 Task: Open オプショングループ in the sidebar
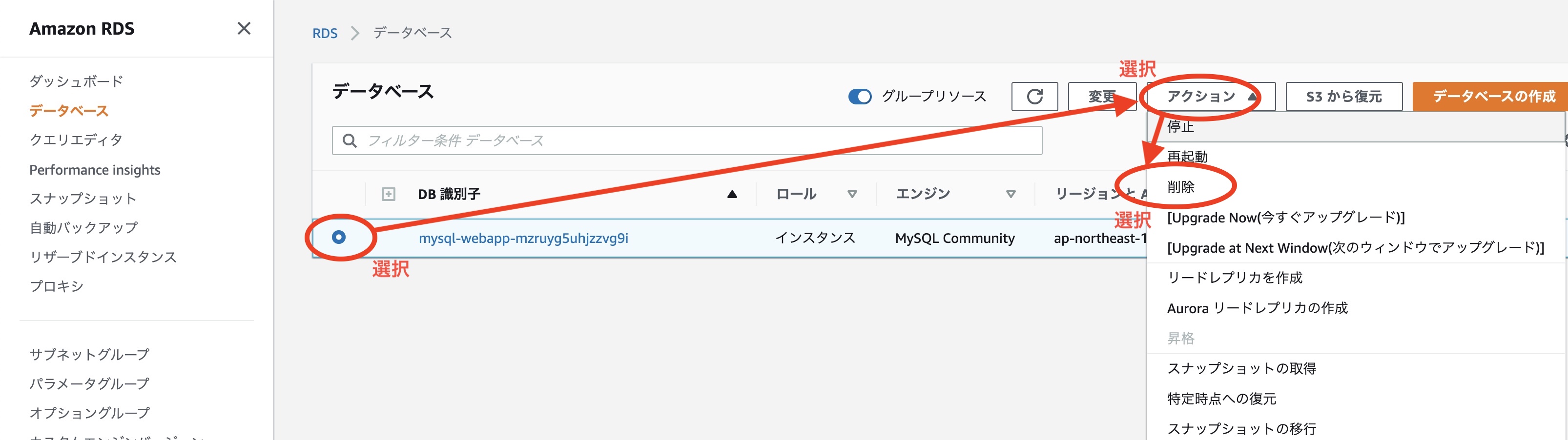[89, 413]
